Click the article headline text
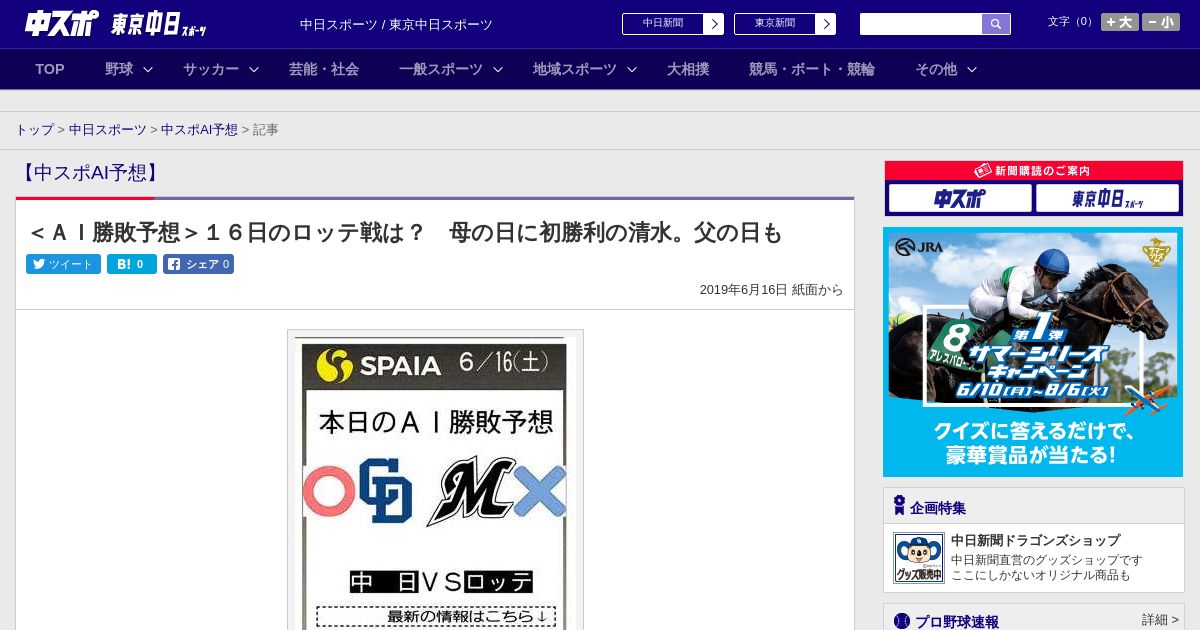 point(405,233)
